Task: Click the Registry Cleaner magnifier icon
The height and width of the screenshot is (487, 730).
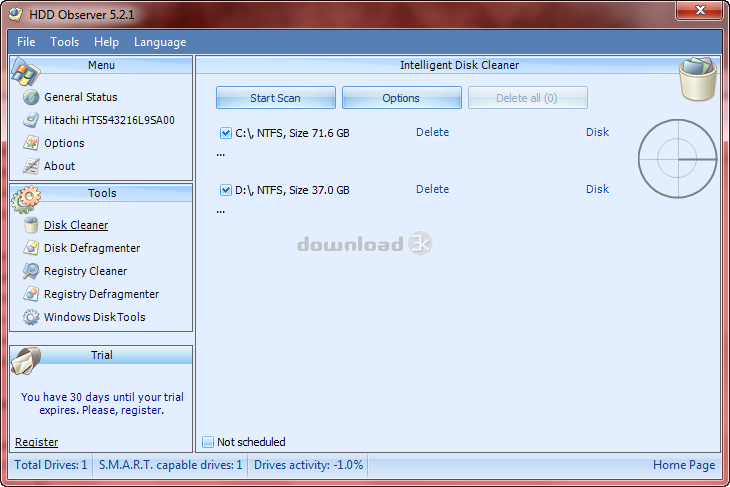Action: pos(31,271)
